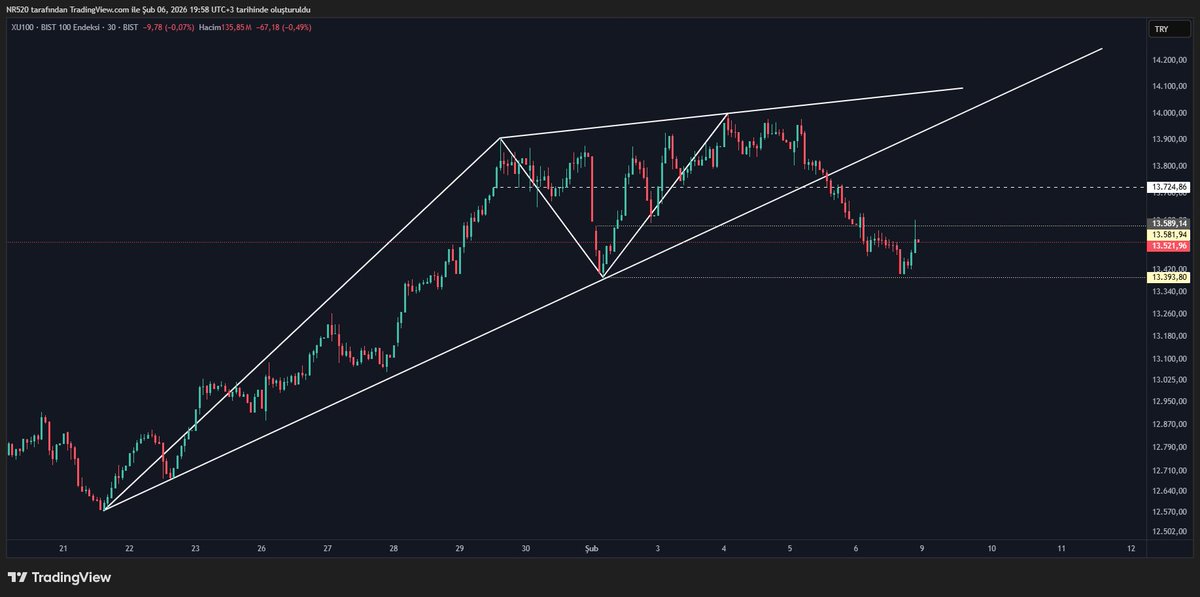Click the 13.180,00 price axis tick
The width and height of the screenshot is (1200, 597).
click(1169, 336)
